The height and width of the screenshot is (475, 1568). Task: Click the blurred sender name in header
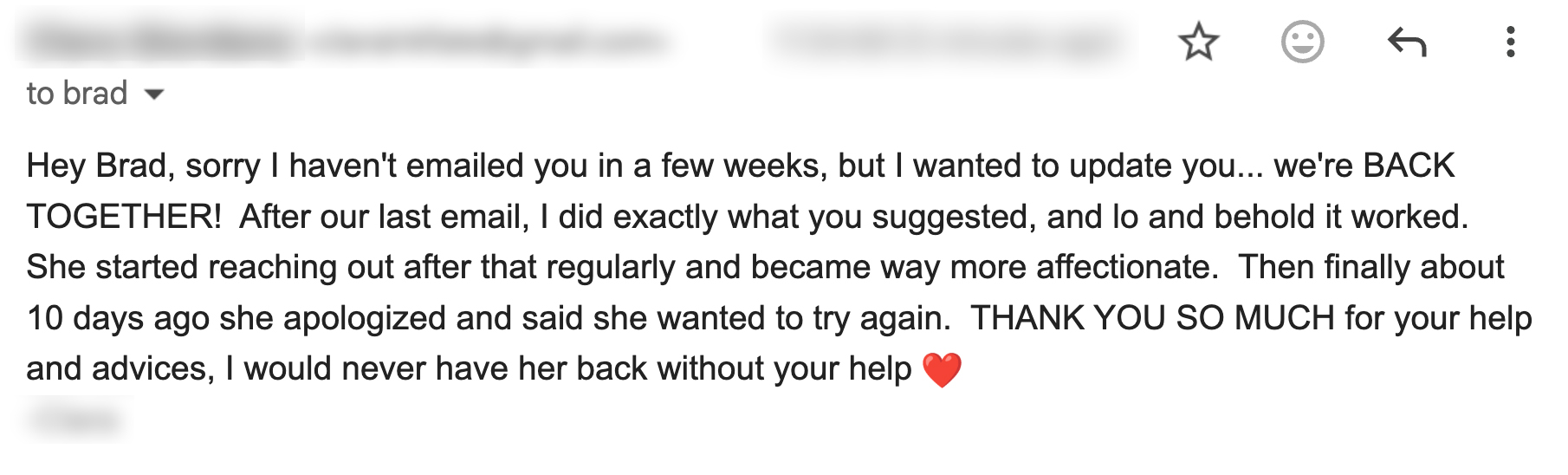160,40
